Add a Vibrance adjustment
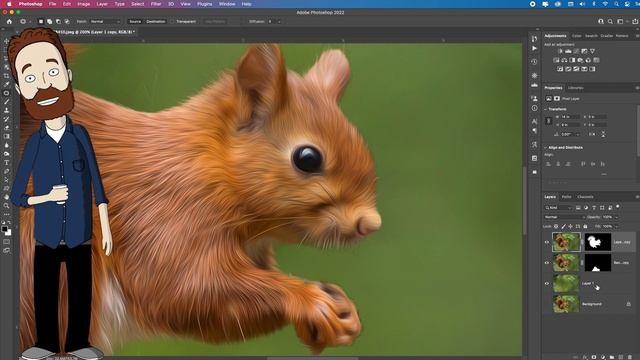Viewport: 640px width, 360px height. click(592, 51)
